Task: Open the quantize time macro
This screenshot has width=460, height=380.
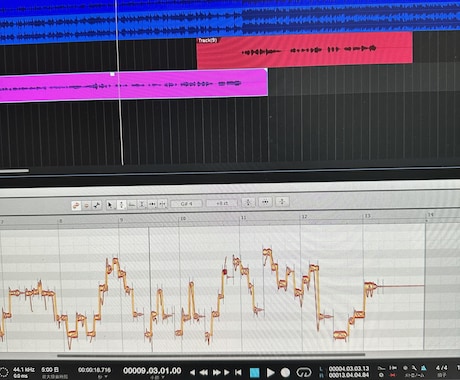Action: [x=265, y=202]
